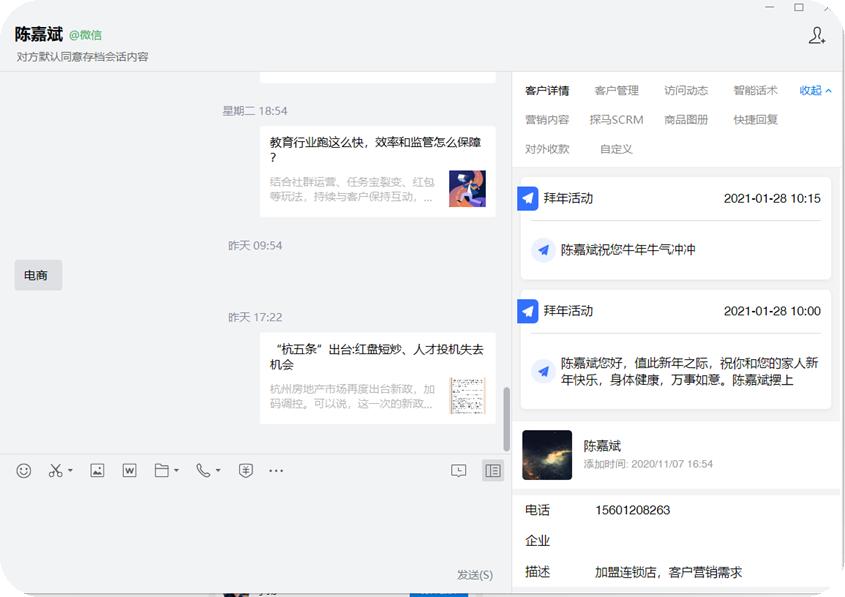
Task: Click timestamp 2021-01-28 10:15
Action: tap(772, 198)
